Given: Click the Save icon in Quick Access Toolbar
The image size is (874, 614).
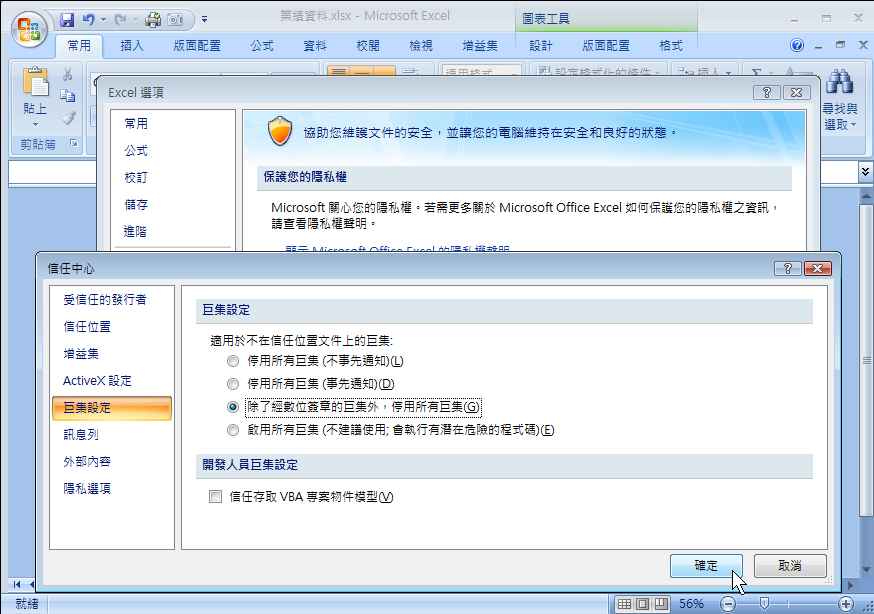Looking at the screenshot, I should [x=67, y=20].
